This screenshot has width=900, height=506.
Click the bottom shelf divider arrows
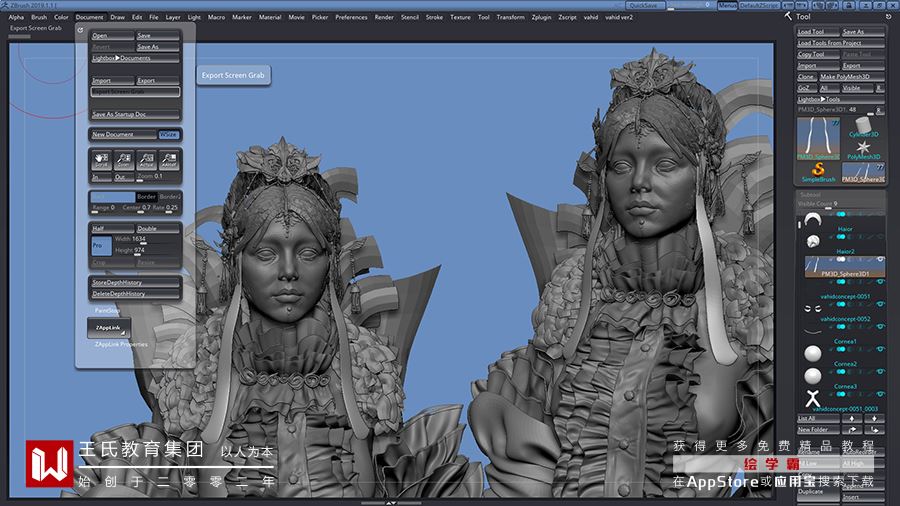click(391, 503)
